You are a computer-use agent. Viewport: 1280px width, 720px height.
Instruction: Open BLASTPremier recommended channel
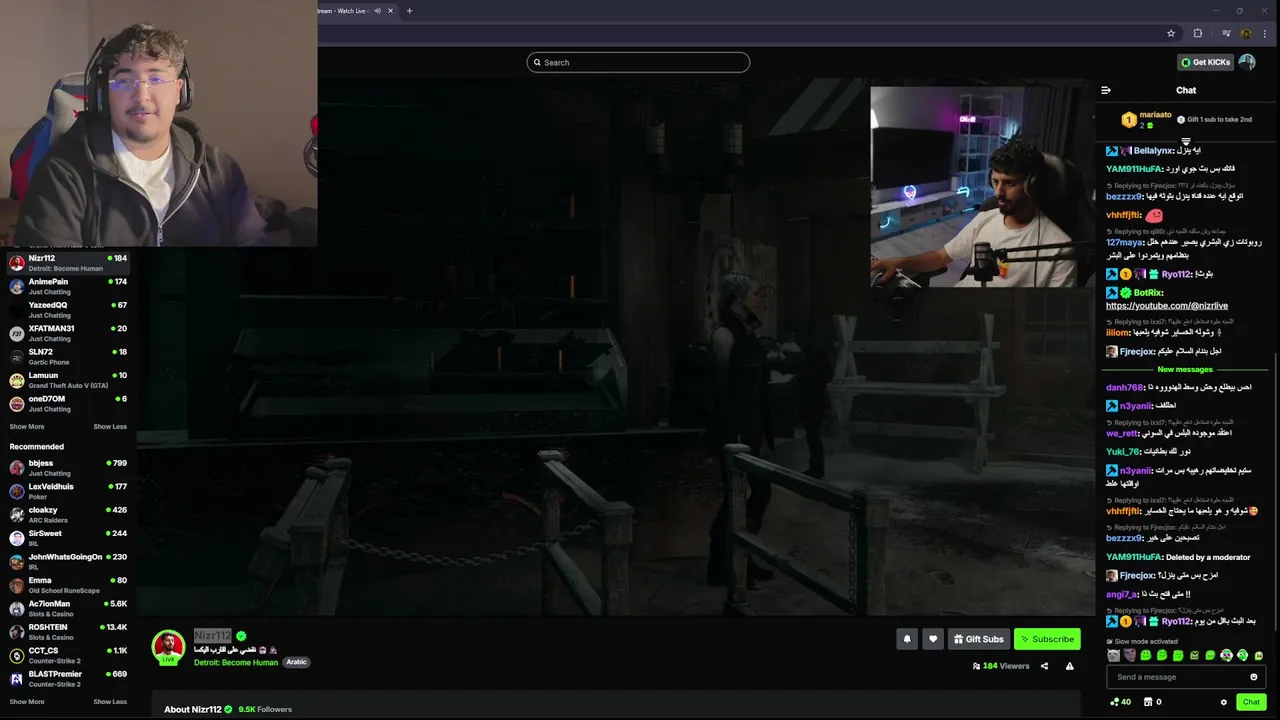coord(68,679)
